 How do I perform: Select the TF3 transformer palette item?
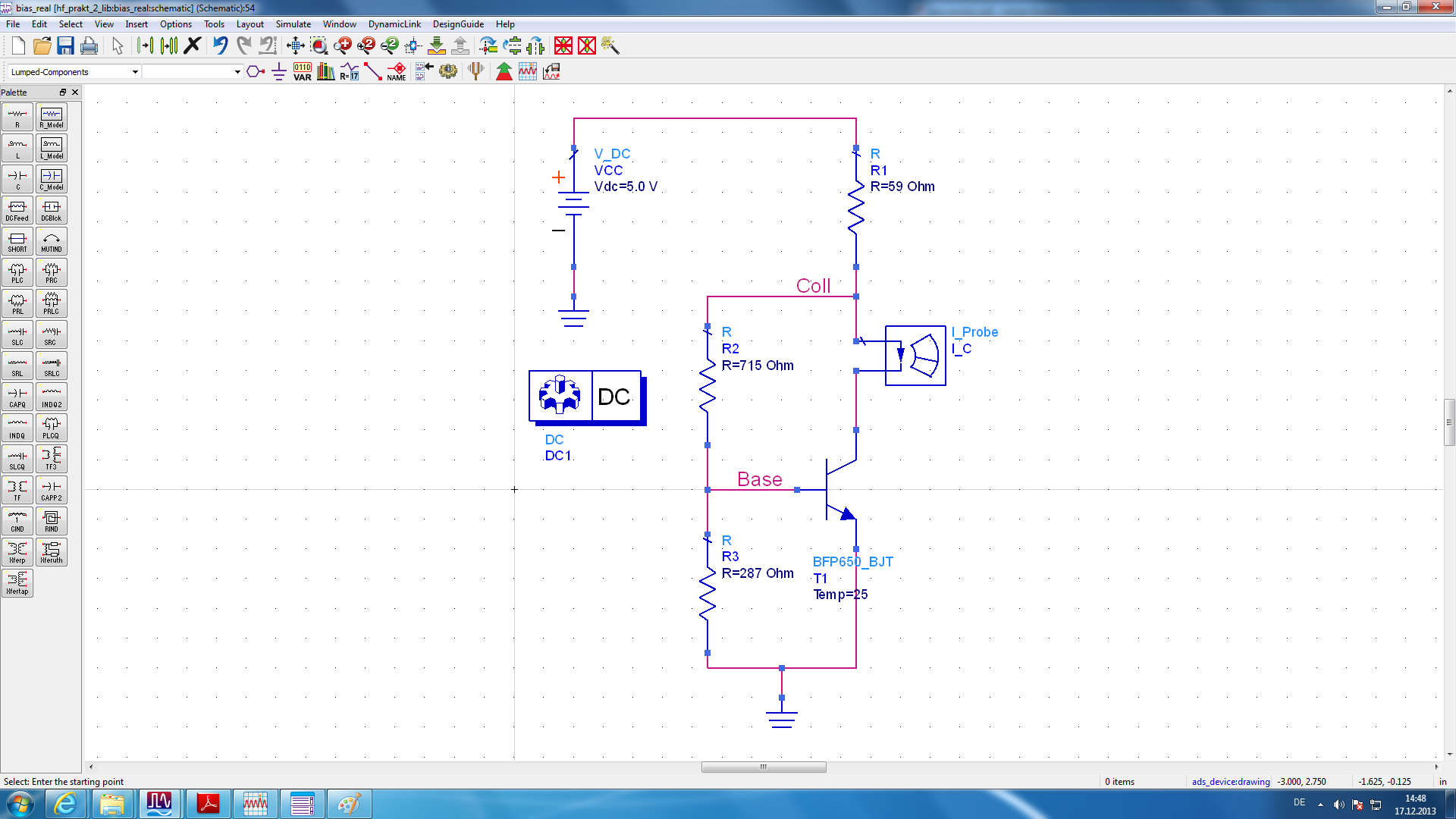52,459
